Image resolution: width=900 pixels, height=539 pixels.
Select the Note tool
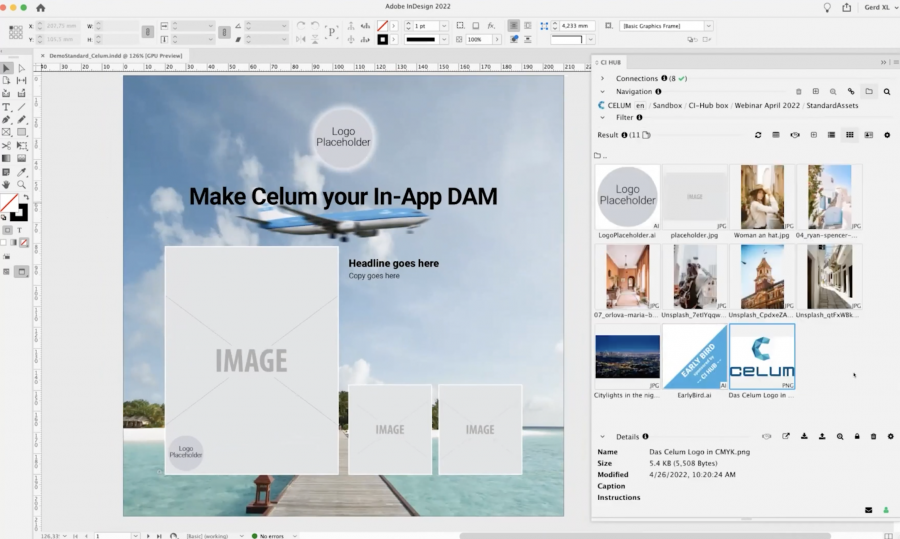6,172
